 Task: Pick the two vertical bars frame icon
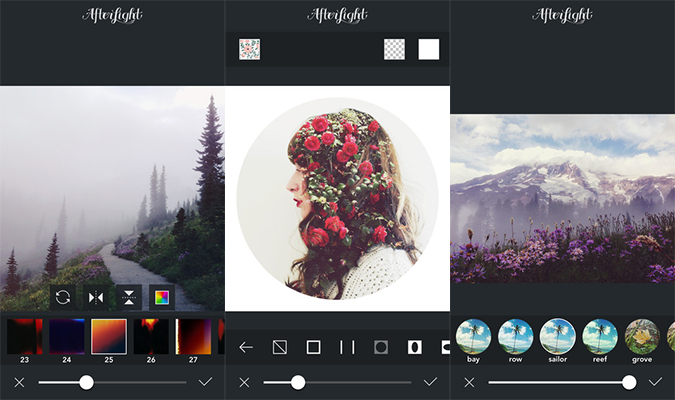tap(347, 347)
